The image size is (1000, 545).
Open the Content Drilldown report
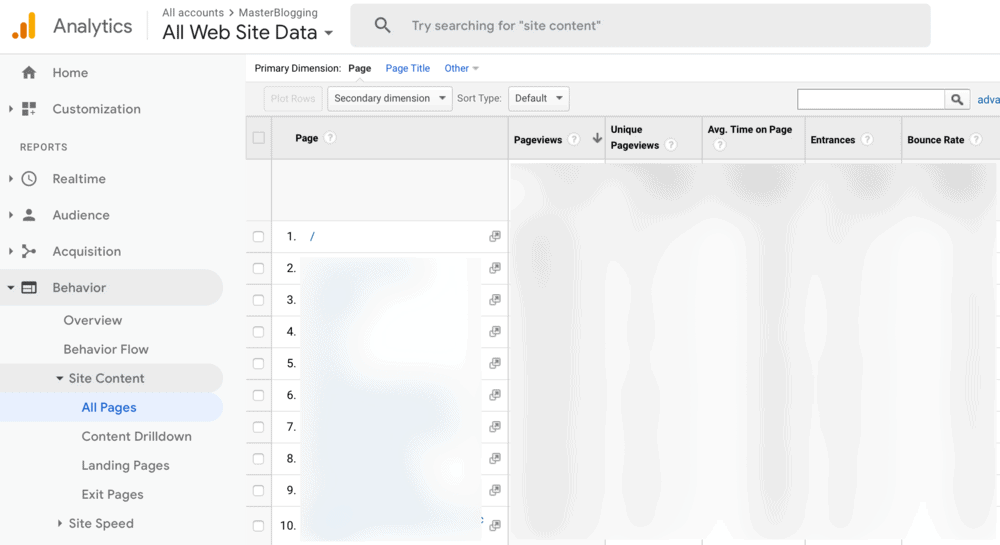coord(136,437)
